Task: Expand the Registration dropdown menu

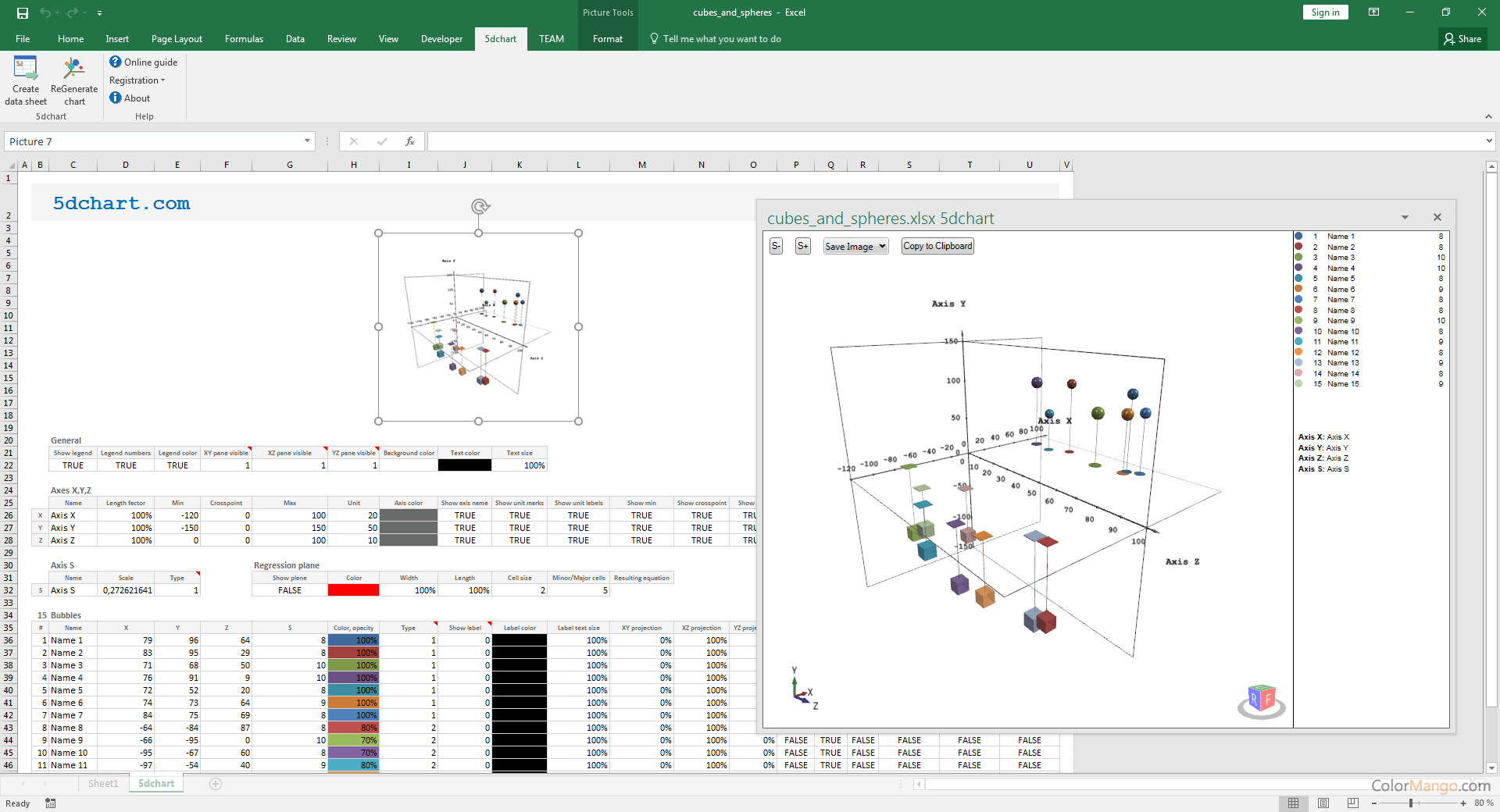Action: point(137,80)
